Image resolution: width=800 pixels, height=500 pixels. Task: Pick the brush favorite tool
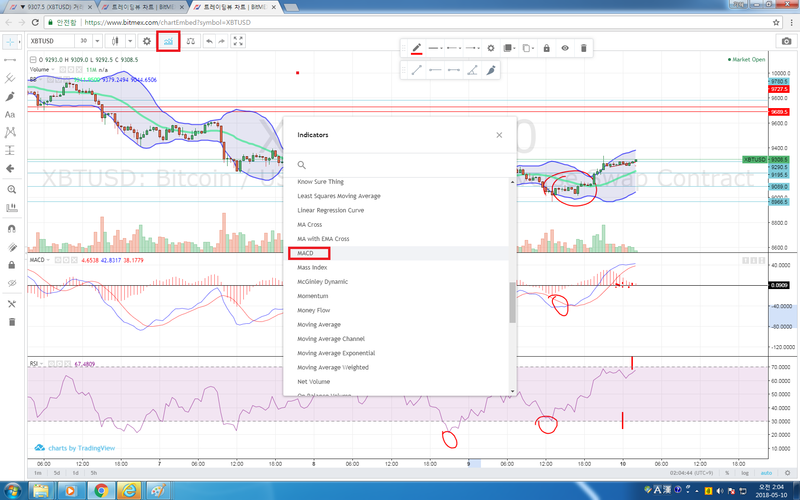491,70
